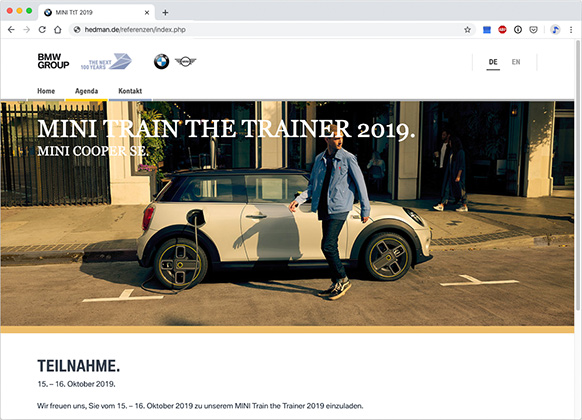Bookmark this page with the star icon
582x420 pixels.
point(467,30)
